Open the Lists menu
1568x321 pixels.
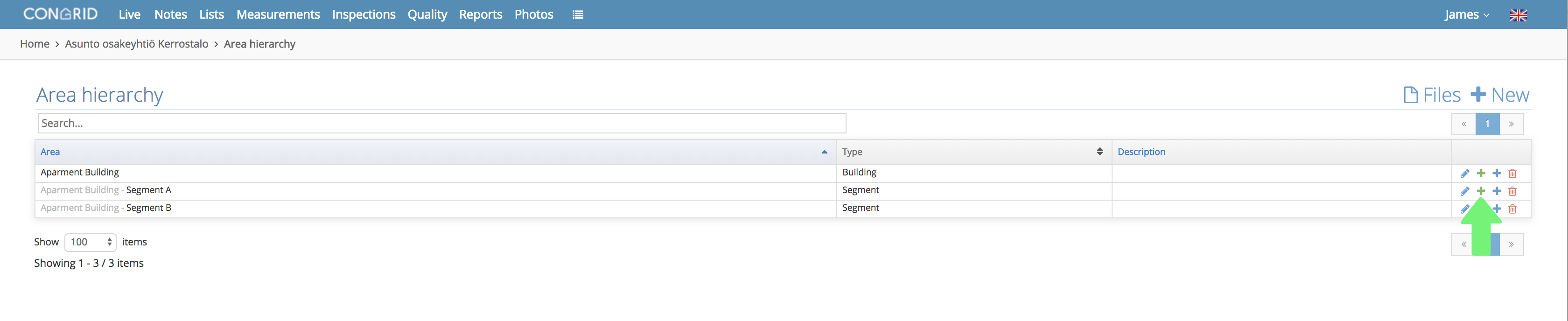tap(211, 14)
